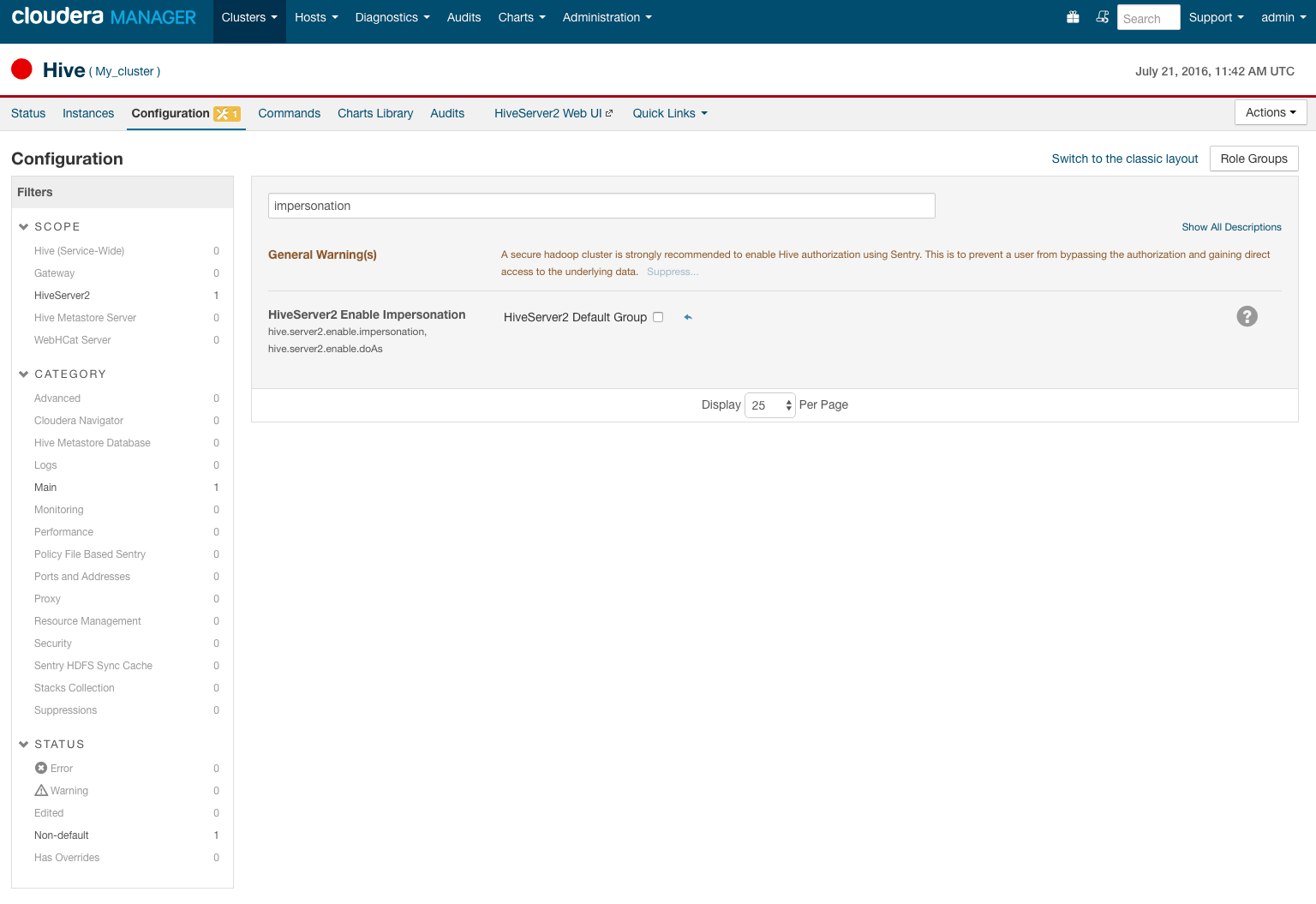Filter by Hive Metastore Database category
Image resolution: width=1316 pixels, height=904 pixels.
tap(125, 443)
